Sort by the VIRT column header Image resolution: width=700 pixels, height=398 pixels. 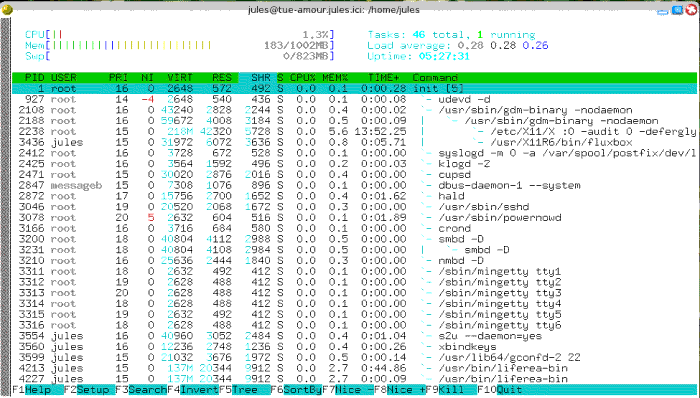pyautogui.click(x=180, y=78)
